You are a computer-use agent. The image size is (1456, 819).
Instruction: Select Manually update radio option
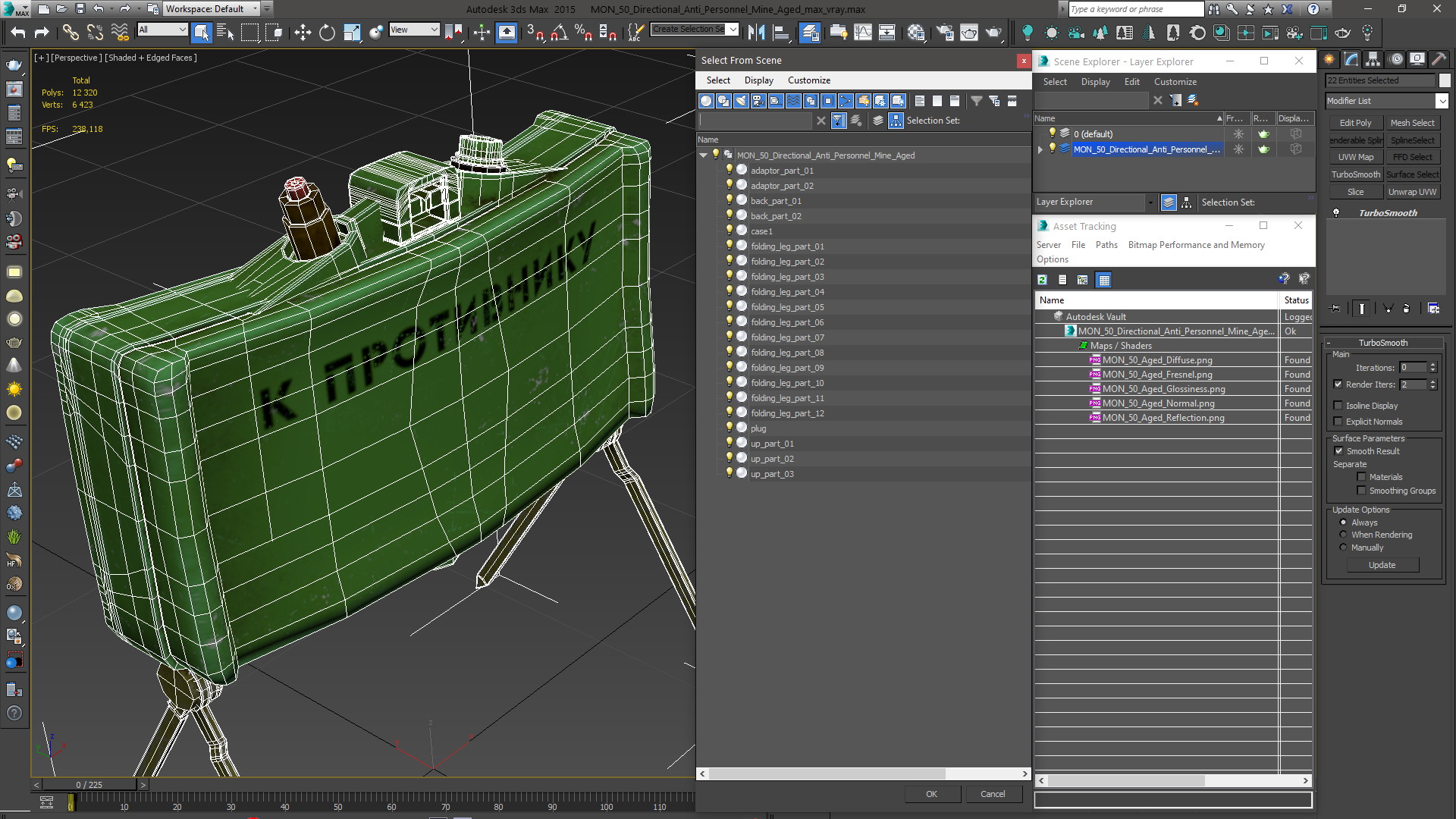[1343, 548]
